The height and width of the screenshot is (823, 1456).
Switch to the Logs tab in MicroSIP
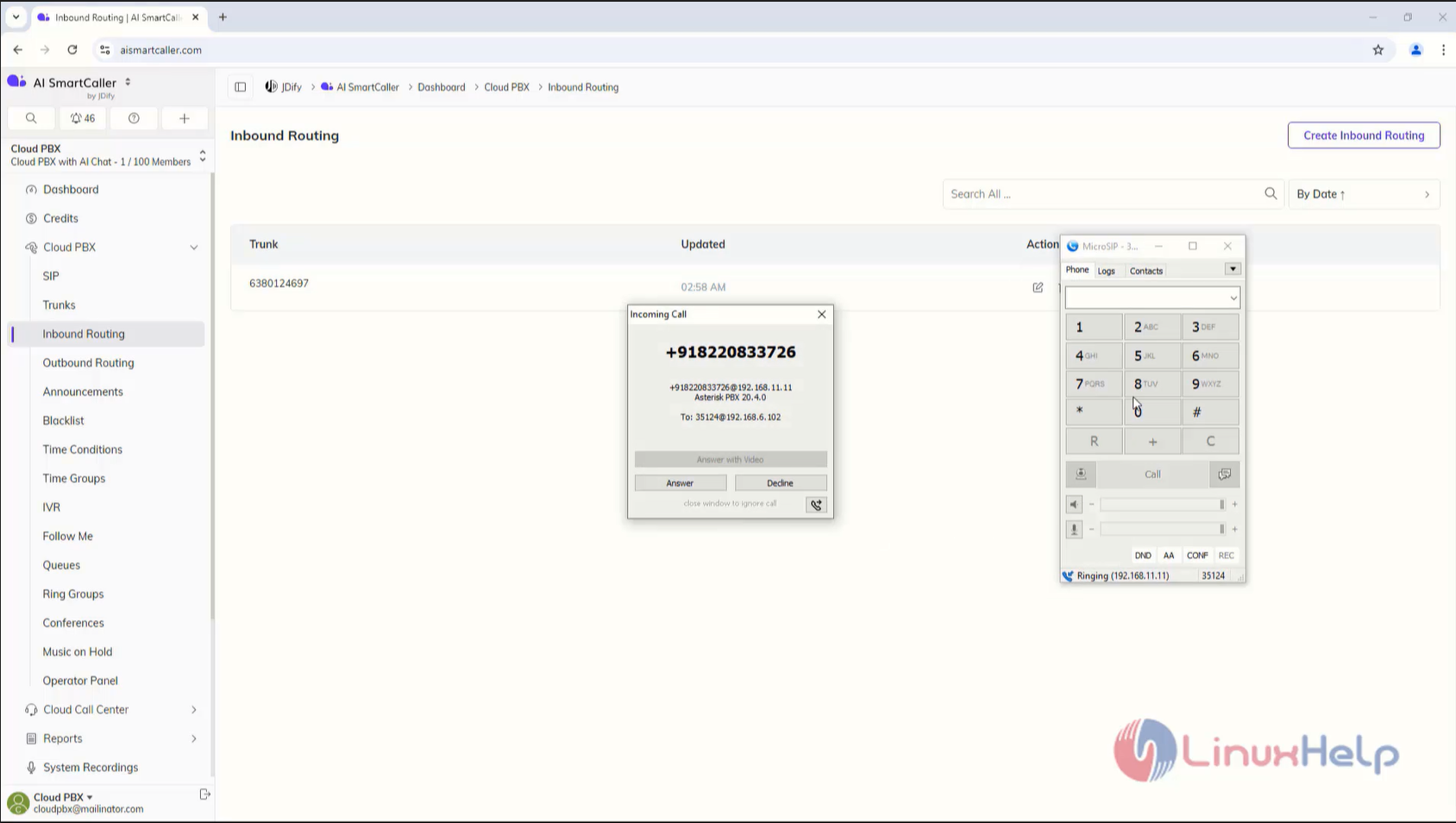pyautogui.click(x=1106, y=271)
